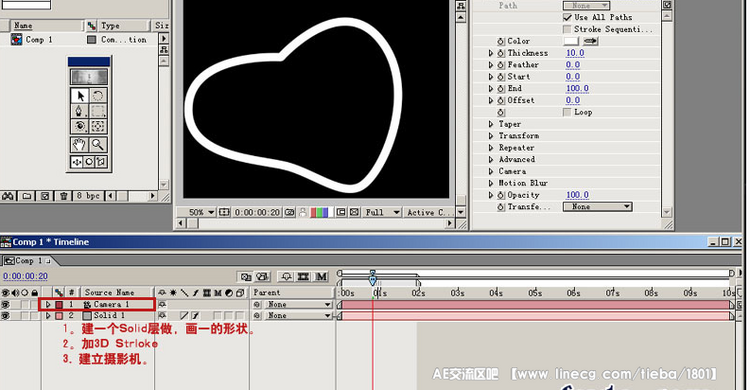750x390 pixels.
Task: Click current time 0:00:00:20 in Timeline
Action: click(25, 277)
